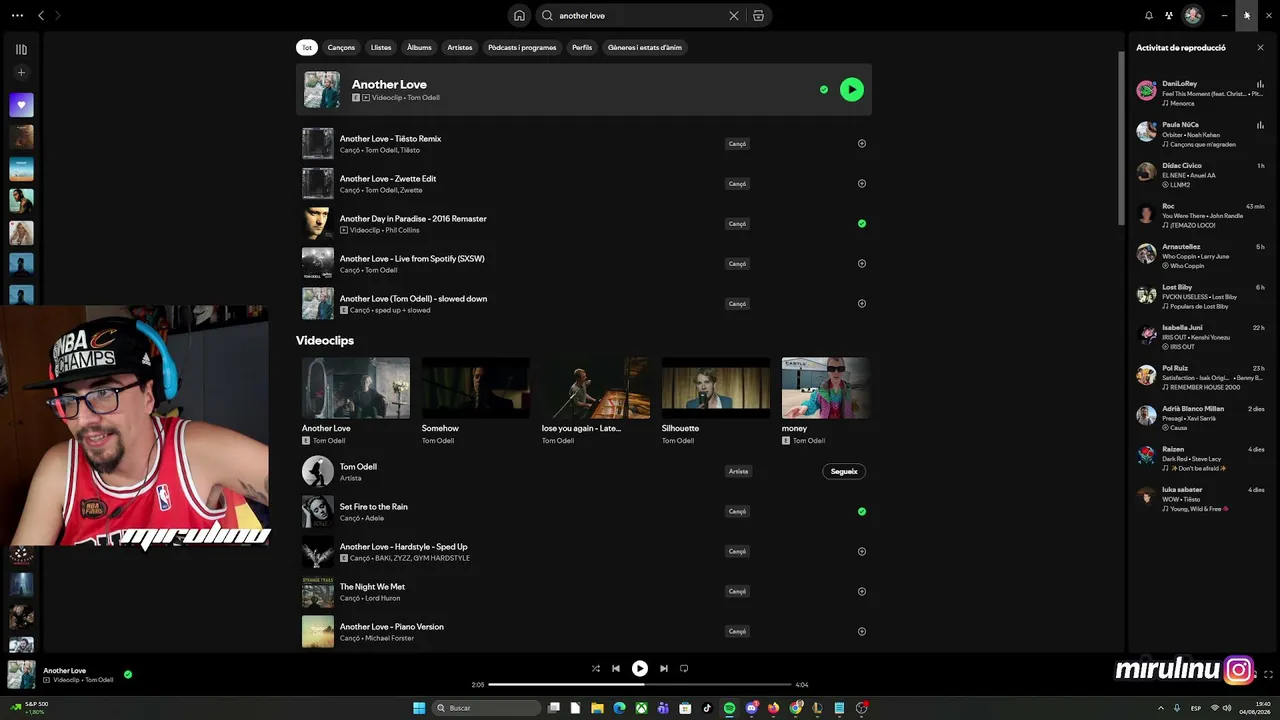
Task: Follow Tom Odell with Segueix button
Action: tap(844, 472)
